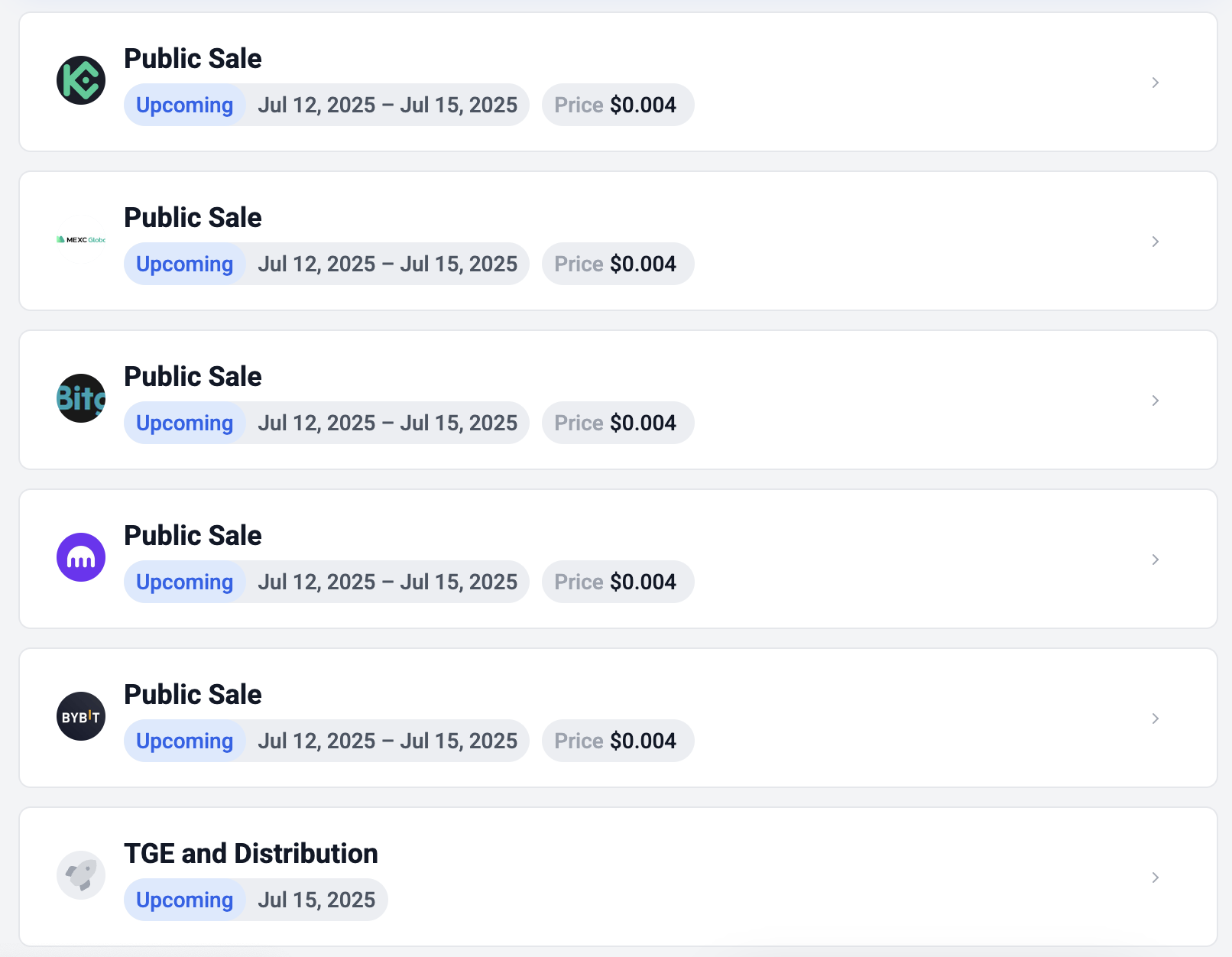Click the Price $0.004 pill on KuCoin card

pos(618,105)
